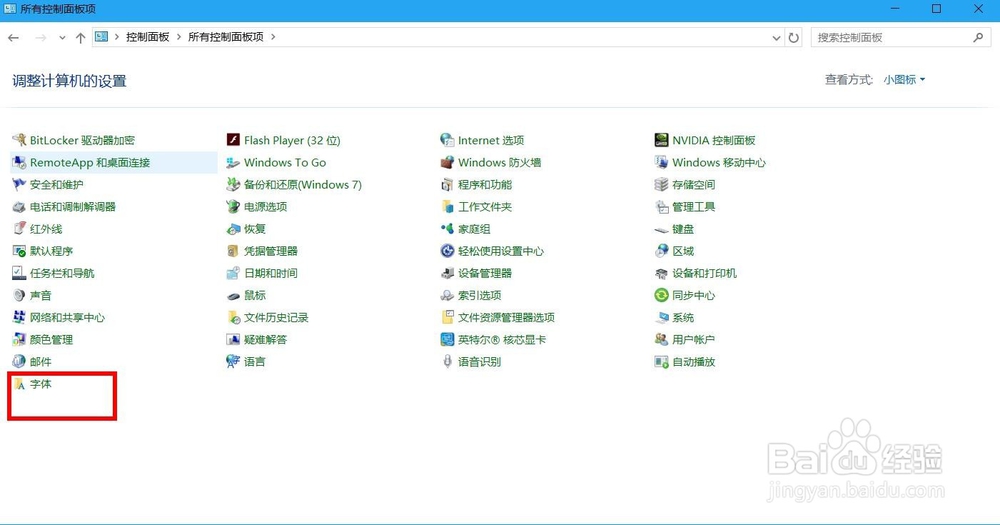
Task: Click the 日期和时间 icon
Action: tap(233, 273)
